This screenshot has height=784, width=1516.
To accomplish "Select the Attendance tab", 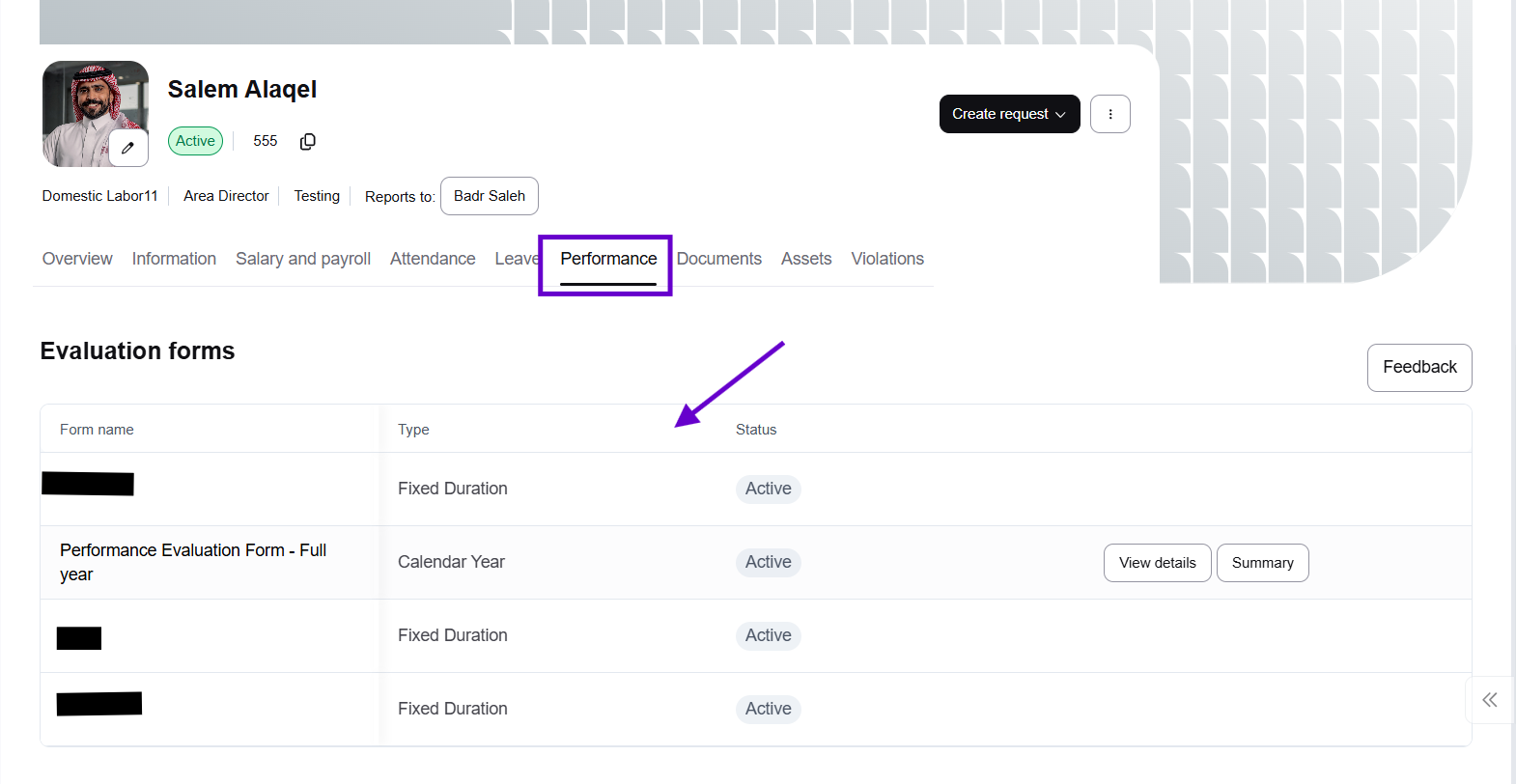I will tap(433, 259).
